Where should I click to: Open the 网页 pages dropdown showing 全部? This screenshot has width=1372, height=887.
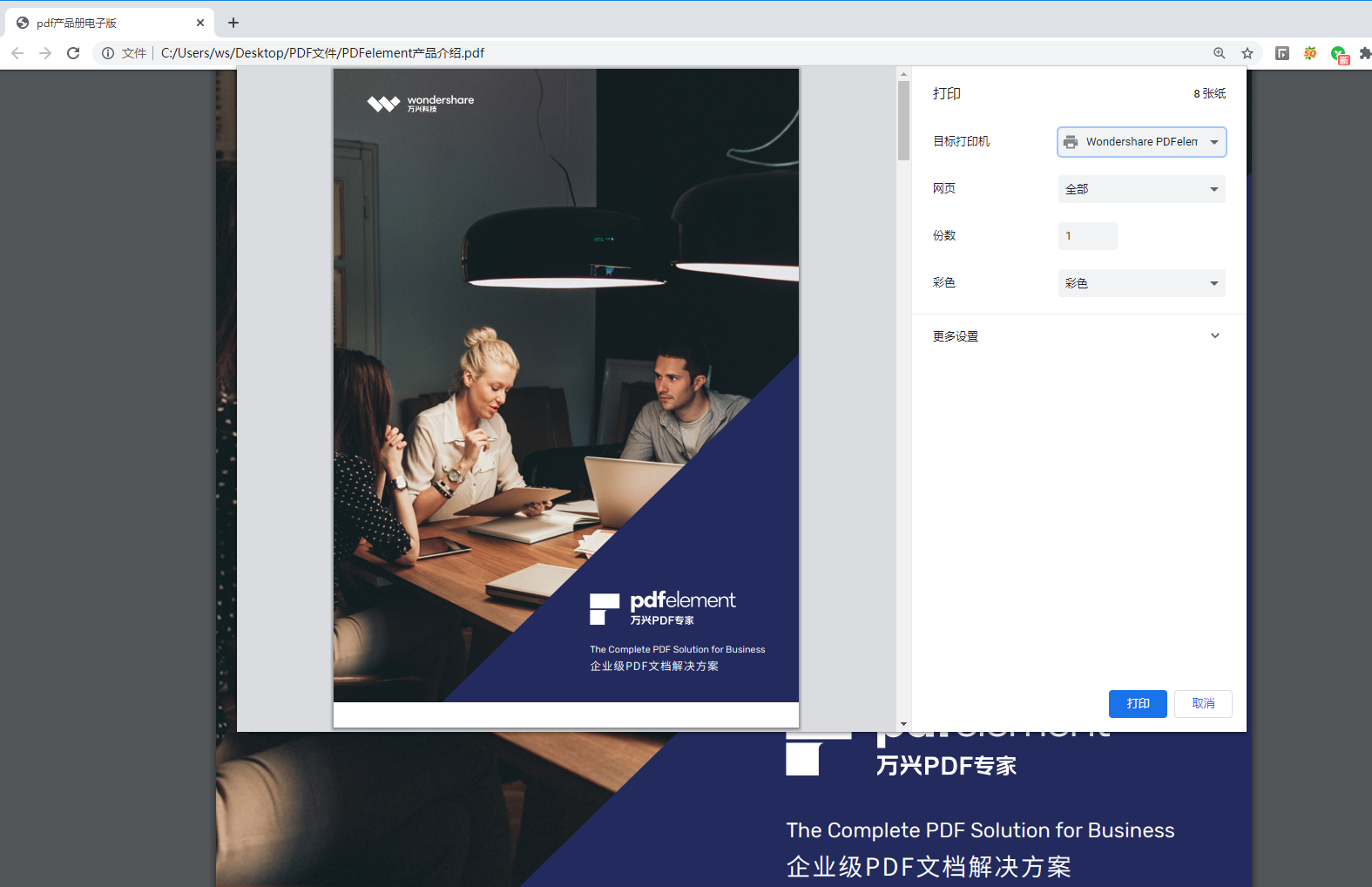[1141, 189]
